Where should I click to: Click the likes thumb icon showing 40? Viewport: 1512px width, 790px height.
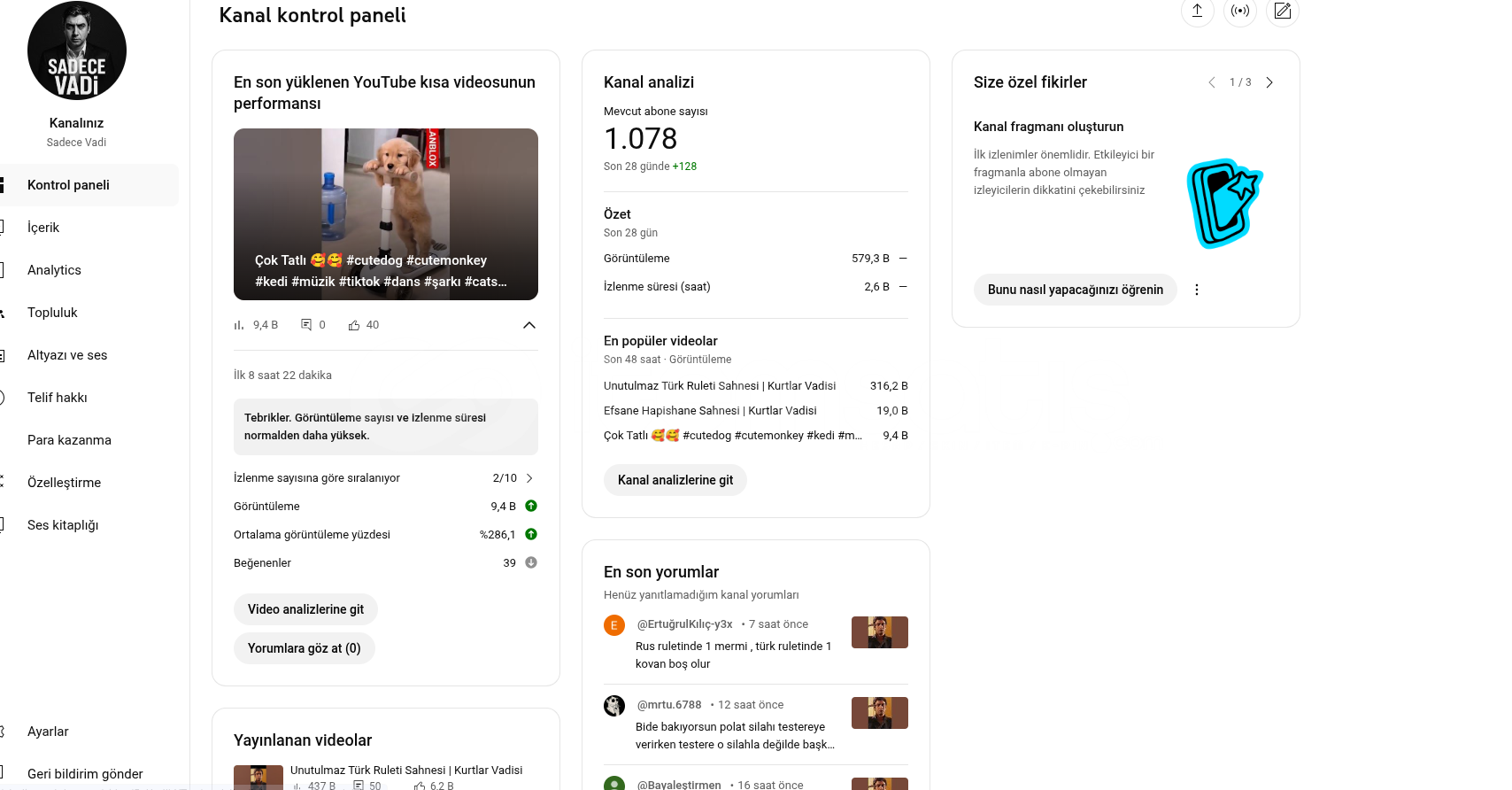coord(354,325)
